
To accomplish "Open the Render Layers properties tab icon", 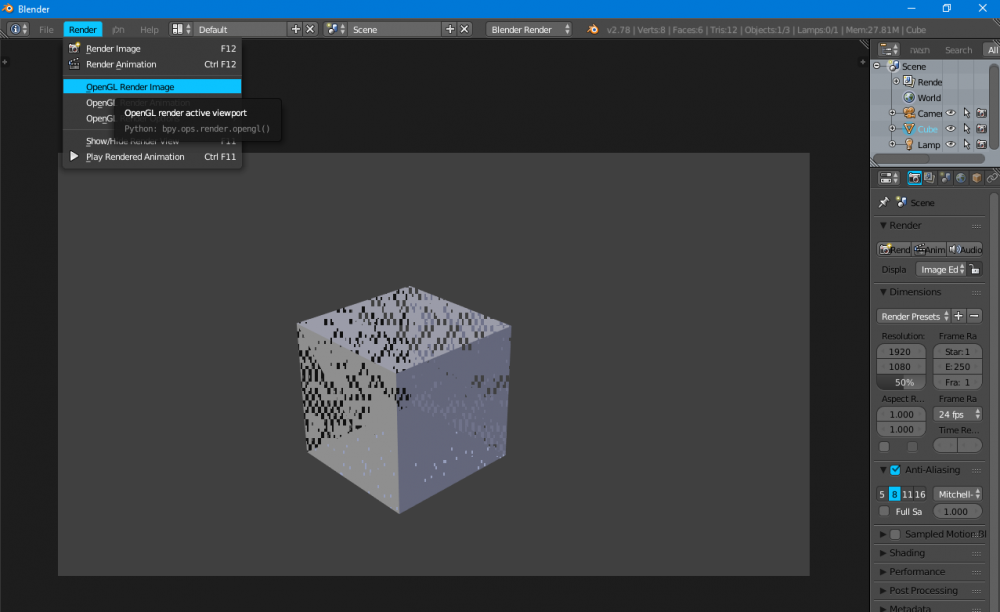I will pos(930,178).
